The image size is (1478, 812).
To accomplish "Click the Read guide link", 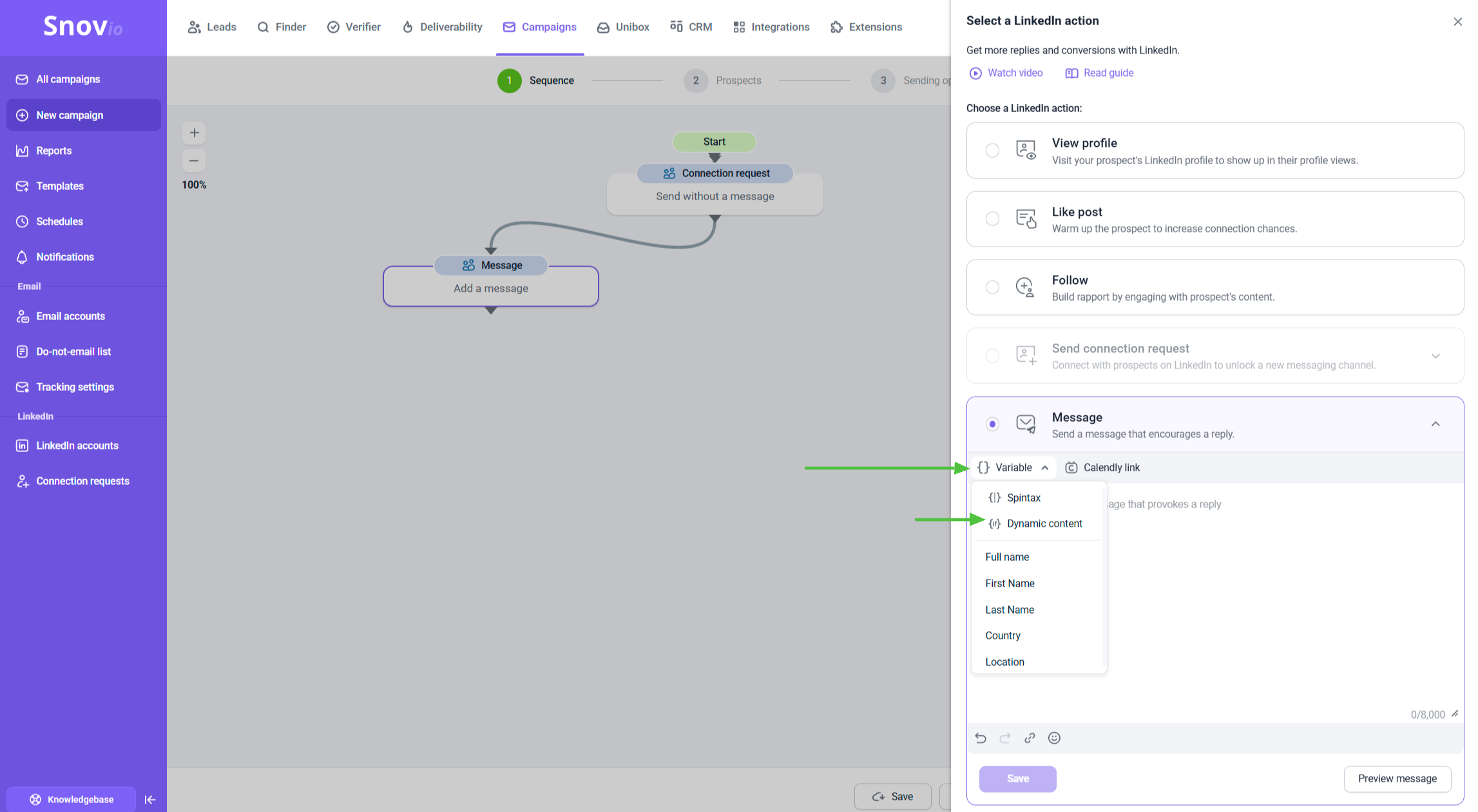I will point(1099,73).
